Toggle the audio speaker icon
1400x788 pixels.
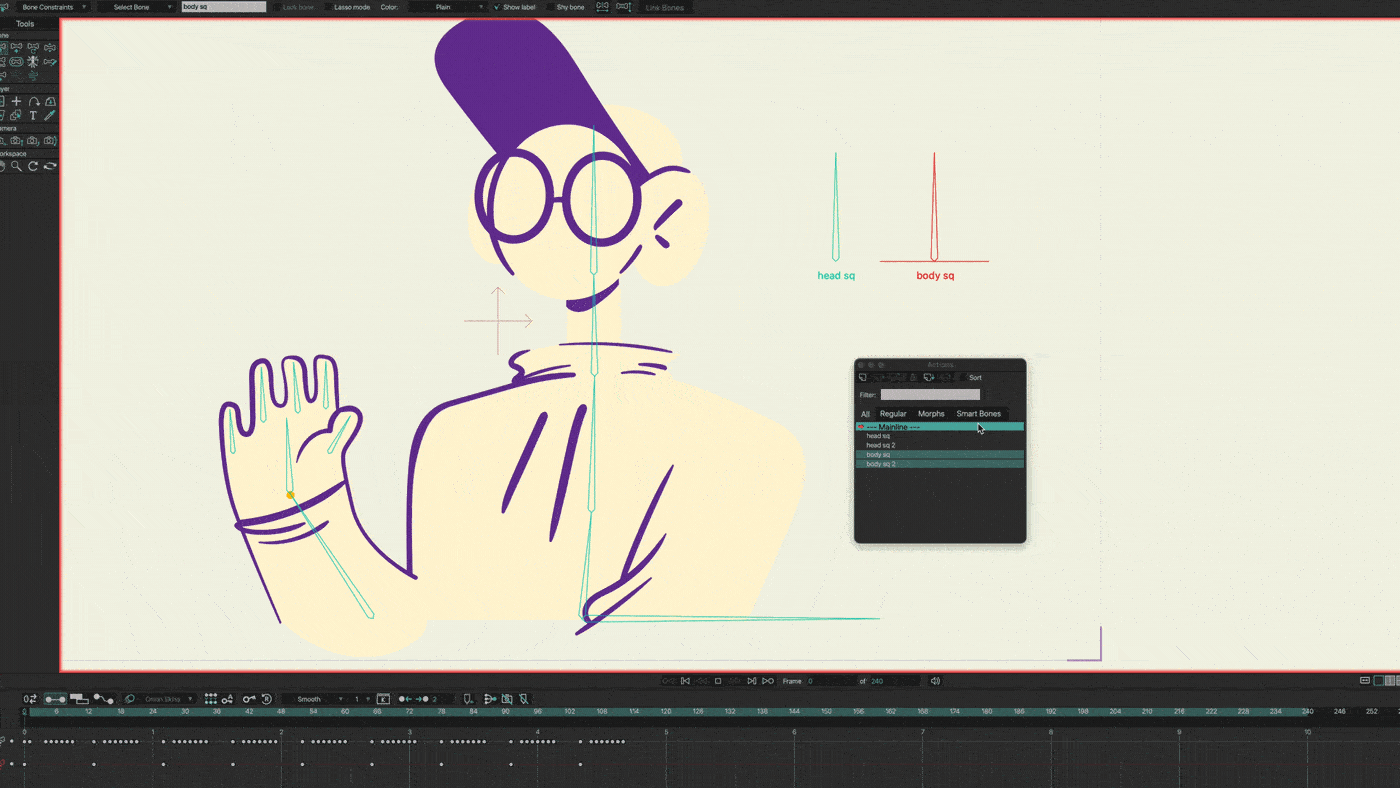click(935, 681)
